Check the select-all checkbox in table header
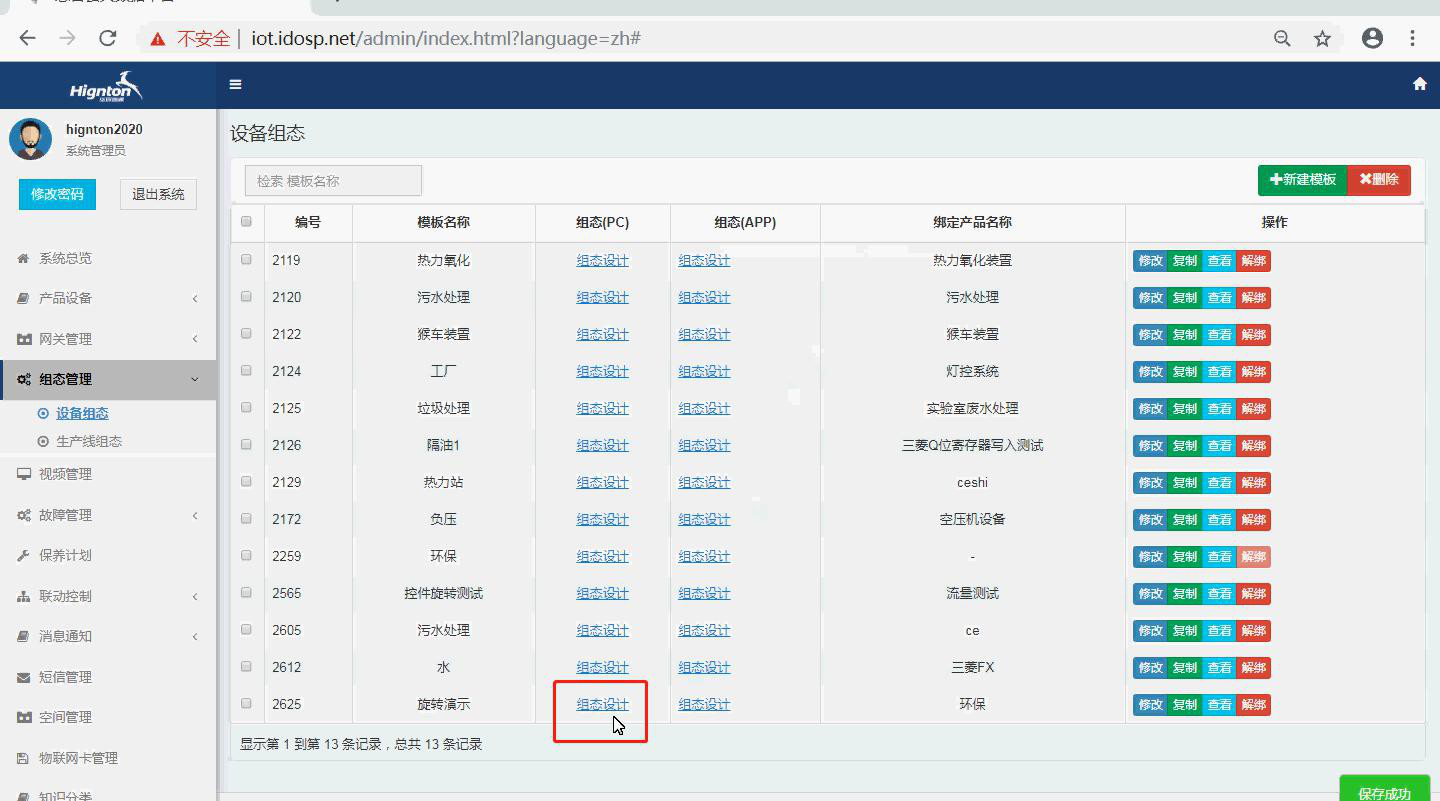Image resolution: width=1440 pixels, height=801 pixels. [246, 222]
